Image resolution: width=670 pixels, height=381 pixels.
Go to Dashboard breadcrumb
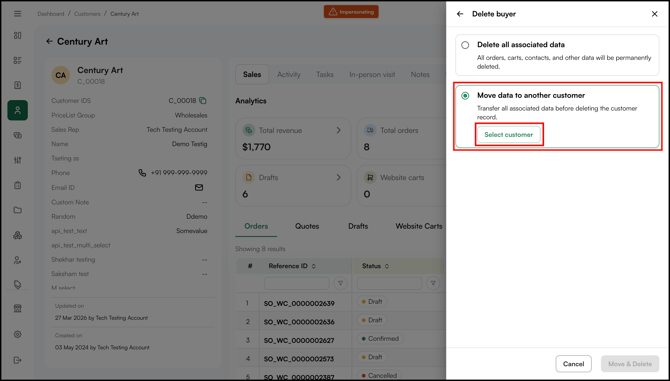[50, 14]
